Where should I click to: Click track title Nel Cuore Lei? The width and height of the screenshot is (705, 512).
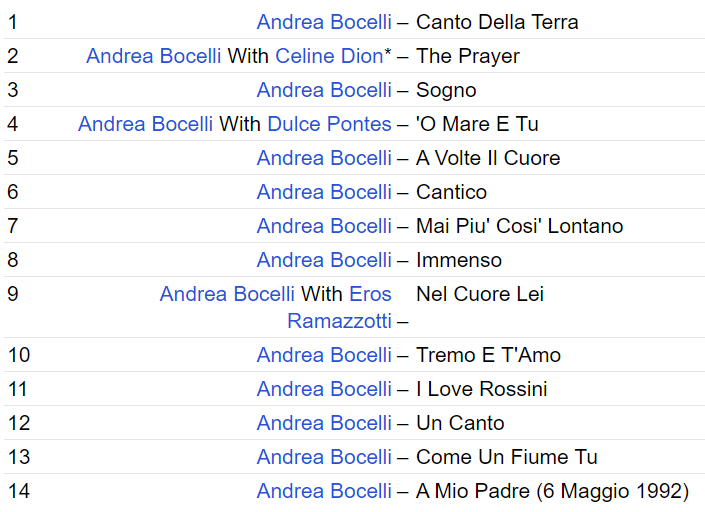click(x=479, y=295)
